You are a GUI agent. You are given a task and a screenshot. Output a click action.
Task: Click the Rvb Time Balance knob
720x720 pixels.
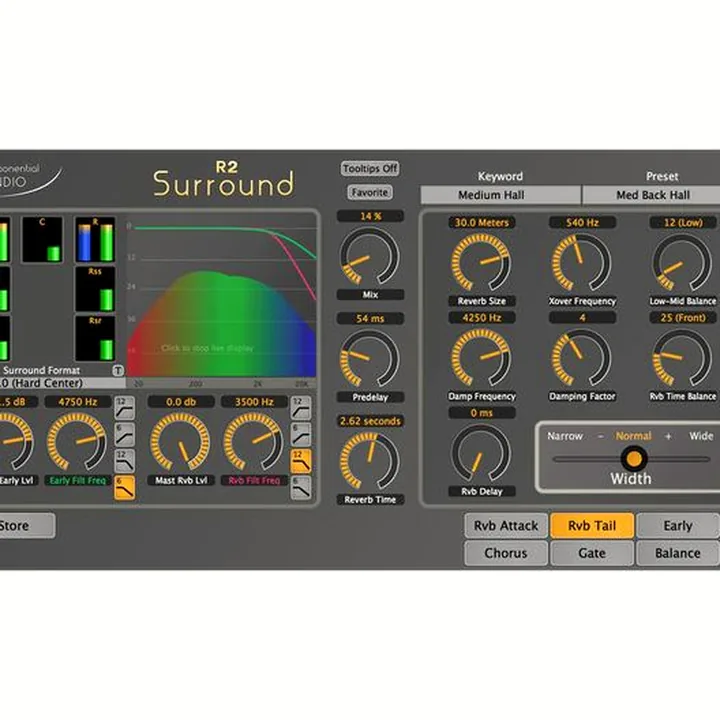(x=682, y=358)
